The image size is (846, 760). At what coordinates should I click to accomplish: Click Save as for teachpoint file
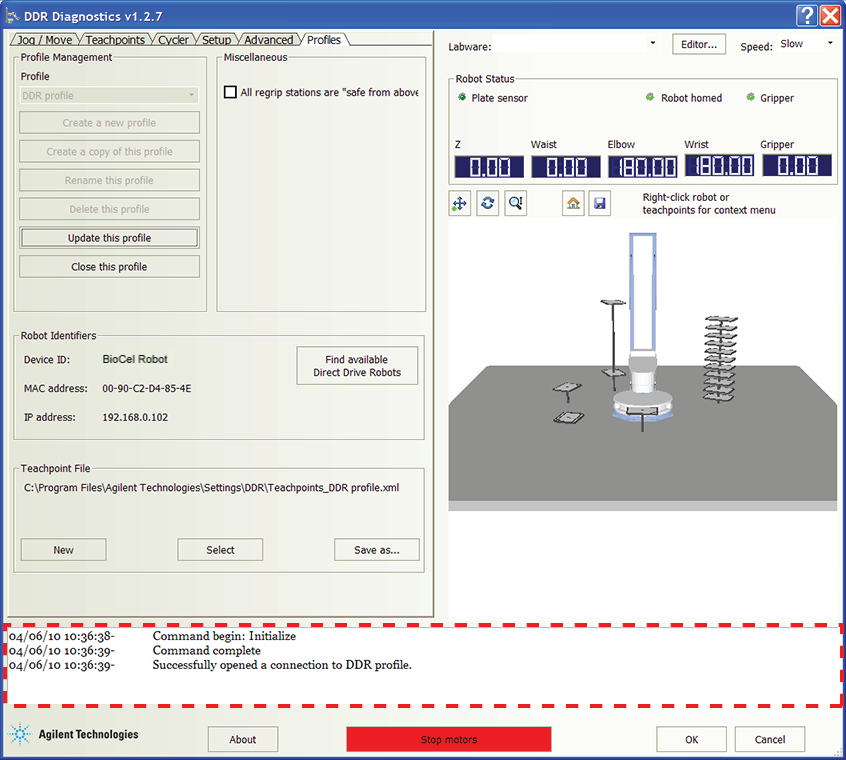click(x=376, y=550)
